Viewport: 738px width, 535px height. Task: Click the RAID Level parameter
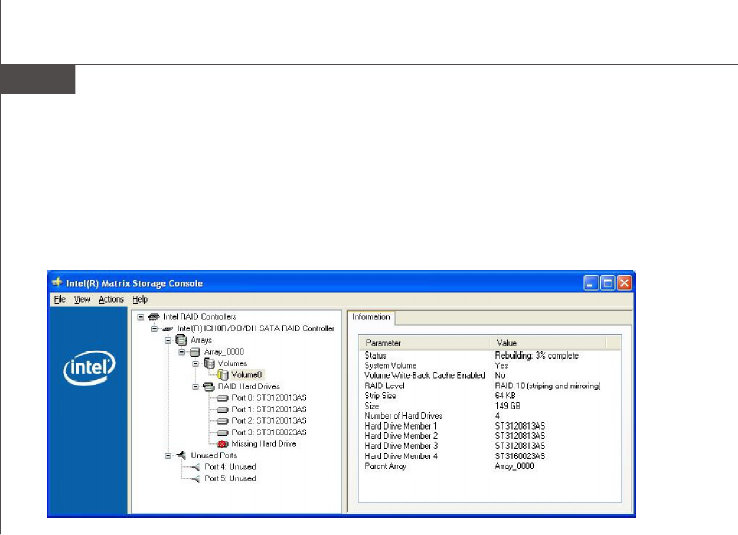384,386
